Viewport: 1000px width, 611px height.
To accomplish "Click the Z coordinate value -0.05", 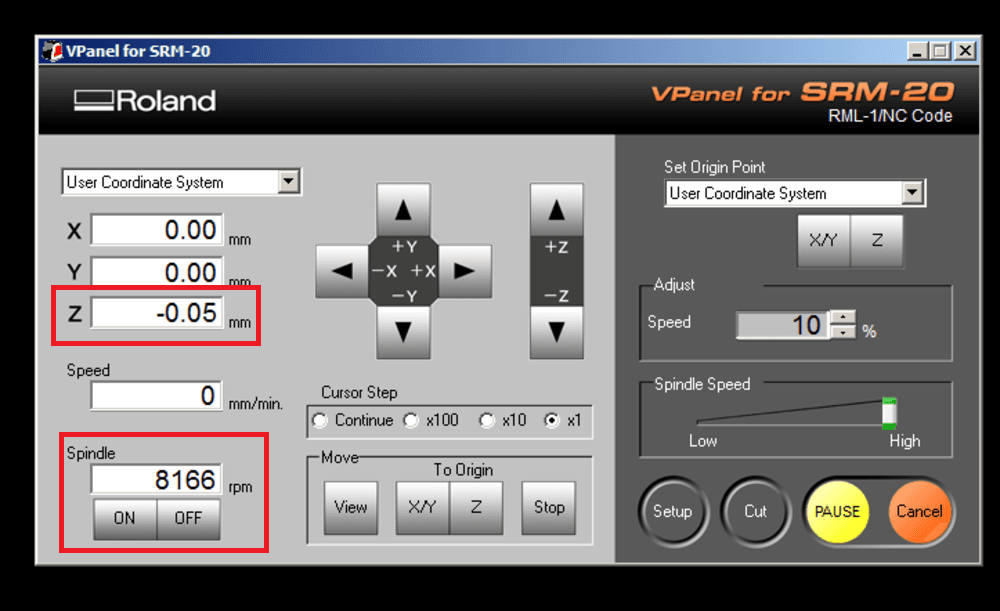I will coord(157,313).
